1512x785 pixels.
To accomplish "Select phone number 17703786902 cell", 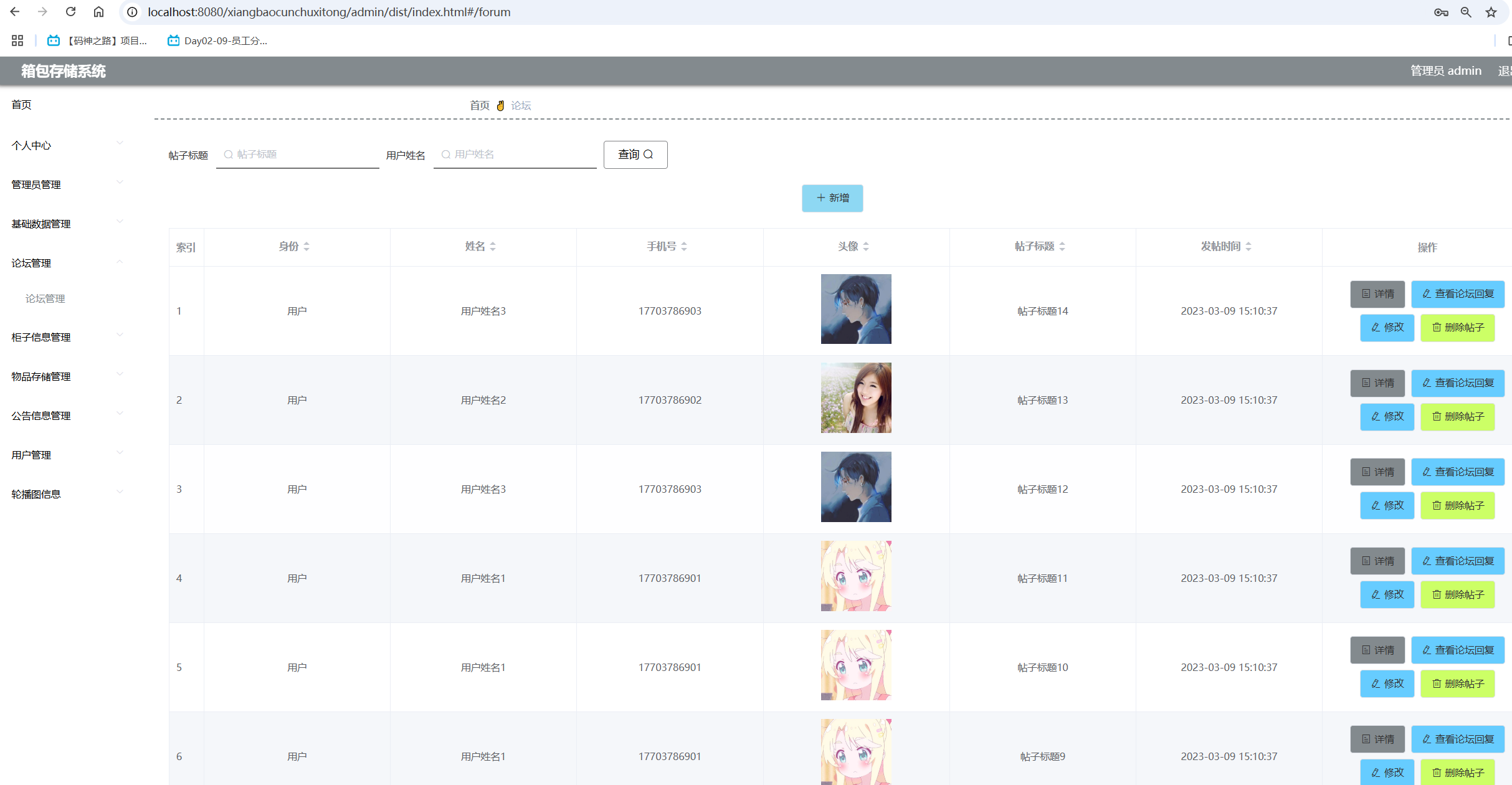I will click(x=670, y=400).
